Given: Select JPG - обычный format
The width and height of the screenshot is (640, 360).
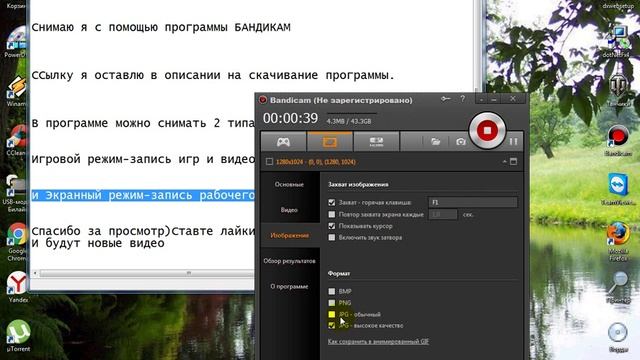Looking at the screenshot, I should pos(331,314).
